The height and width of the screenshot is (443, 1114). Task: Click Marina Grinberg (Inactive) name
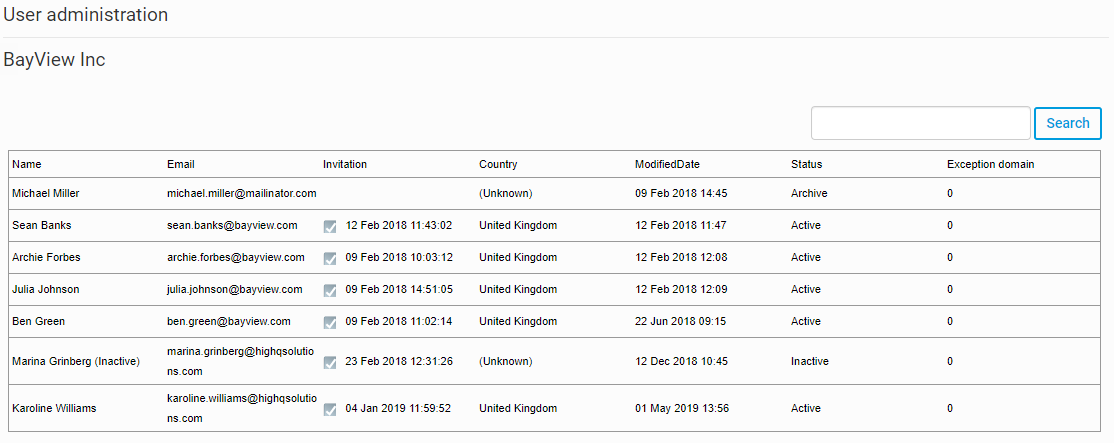pos(75,361)
